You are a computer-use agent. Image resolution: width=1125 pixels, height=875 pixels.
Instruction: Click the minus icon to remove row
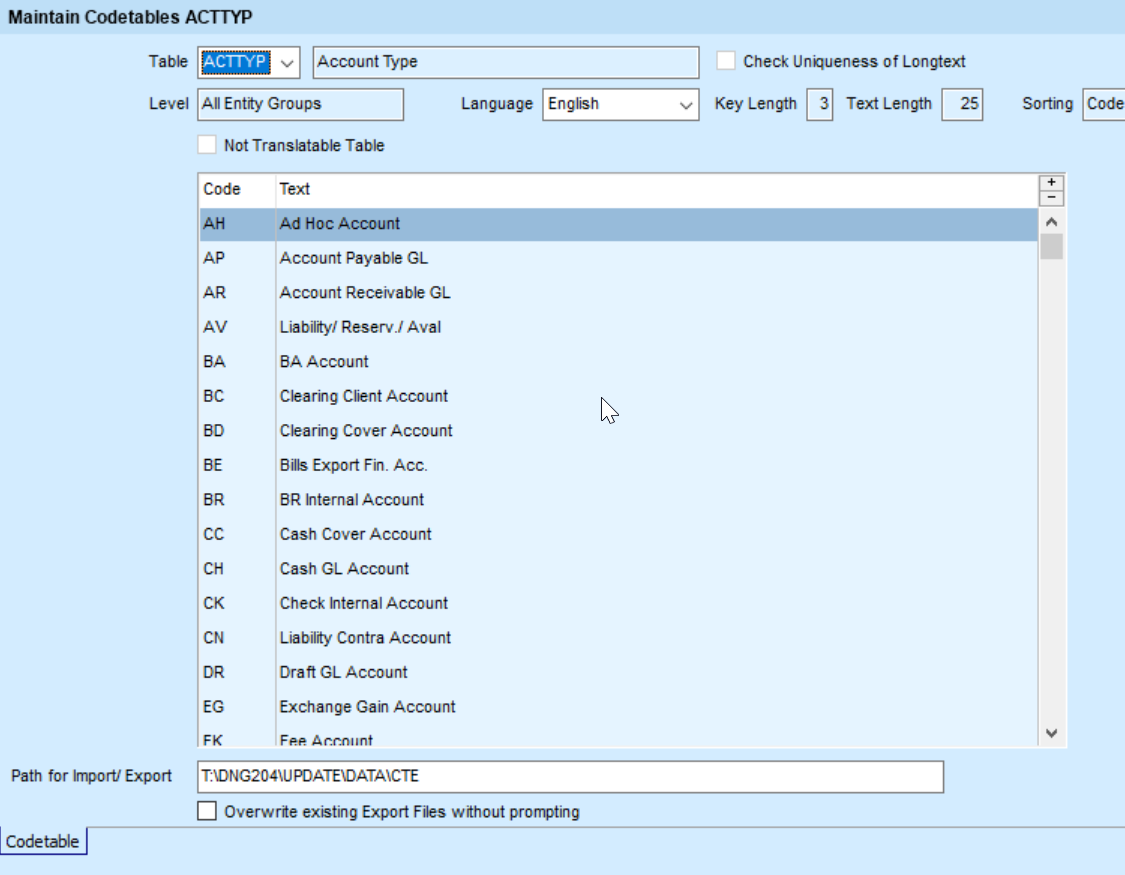coord(1051,198)
